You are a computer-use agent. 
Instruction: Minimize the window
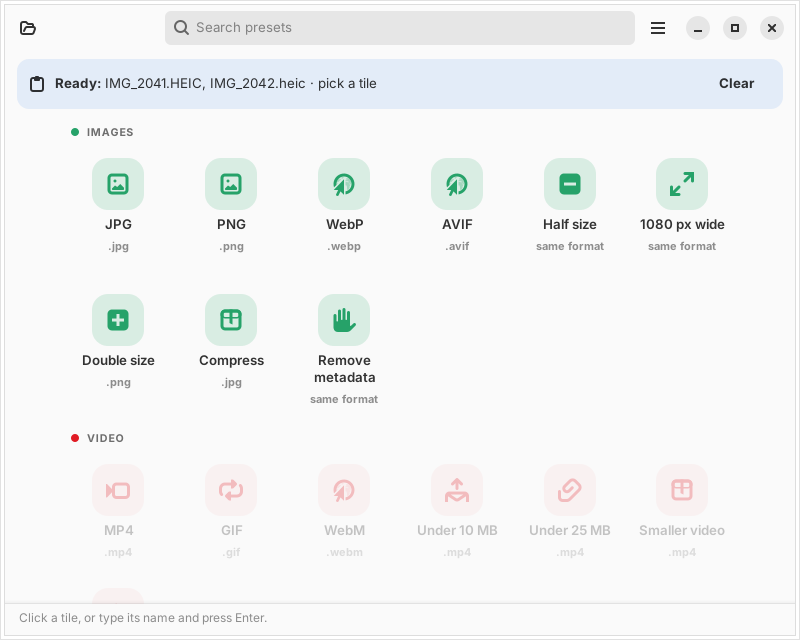697,28
